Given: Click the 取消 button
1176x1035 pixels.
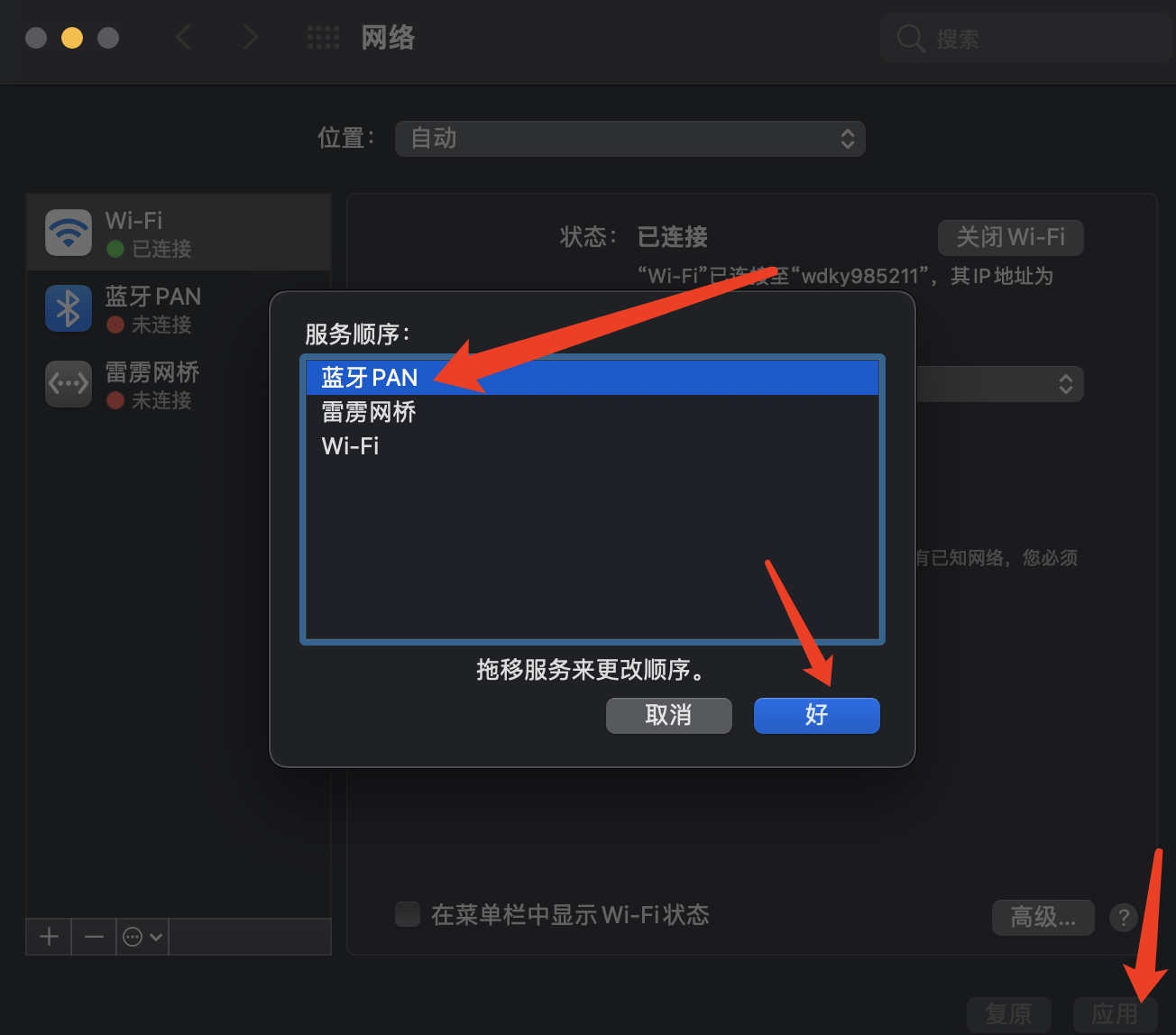Looking at the screenshot, I should point(668,715).
